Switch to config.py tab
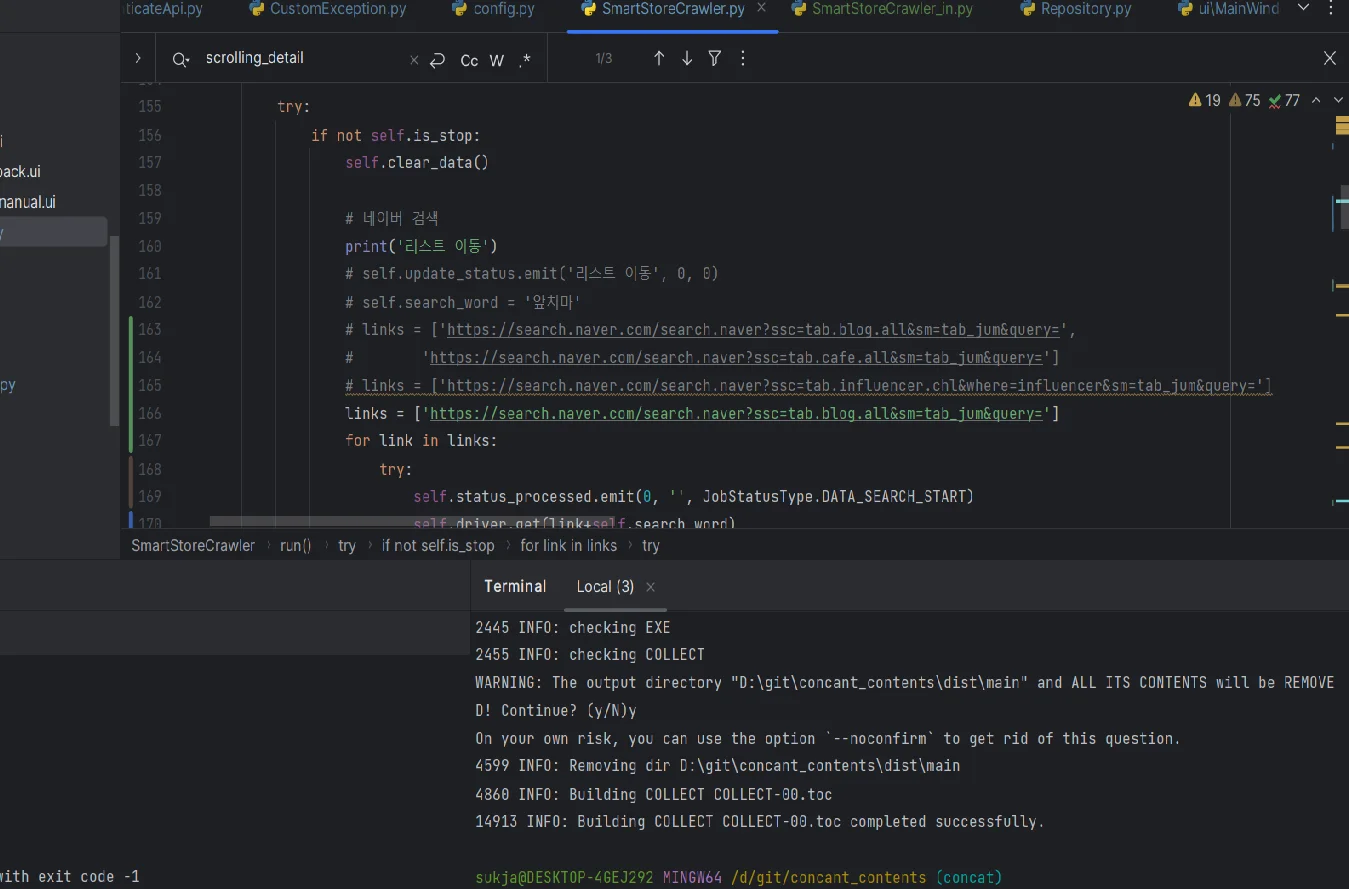1349x889 pixels. pos(493,9)
